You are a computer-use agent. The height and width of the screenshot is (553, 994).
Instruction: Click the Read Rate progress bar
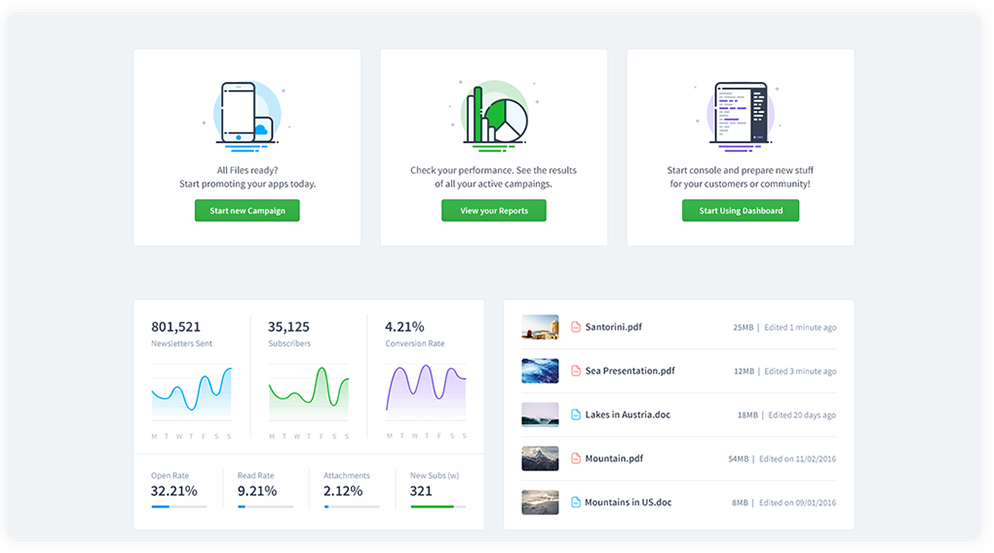click(265, 507)
